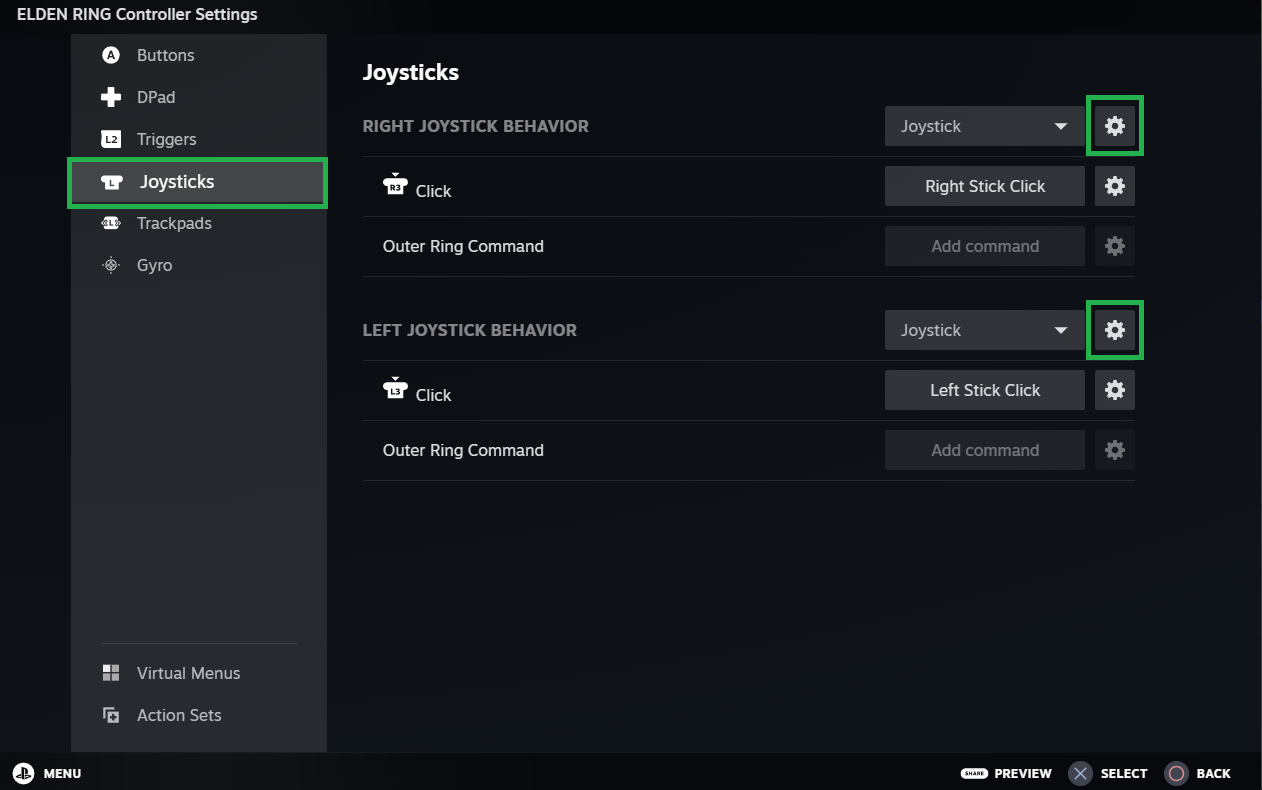1262x790 pixels.
Task: Click the L2 icon beside Triggers
Action: [x=111, y=139]
